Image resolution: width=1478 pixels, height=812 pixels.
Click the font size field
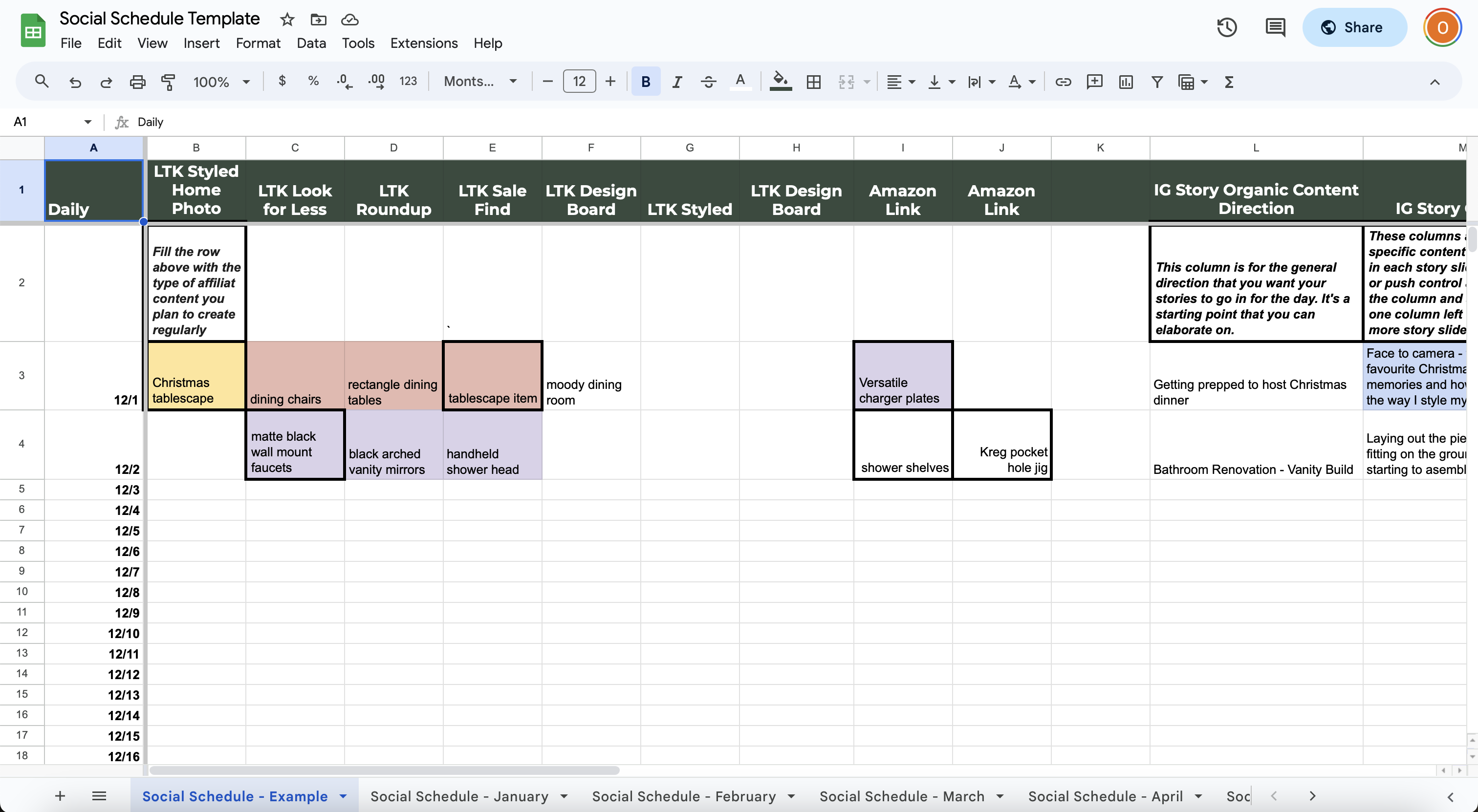pos(579,82)
